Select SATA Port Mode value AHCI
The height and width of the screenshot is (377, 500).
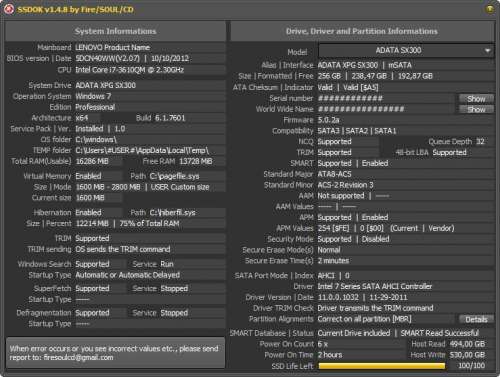326,276
